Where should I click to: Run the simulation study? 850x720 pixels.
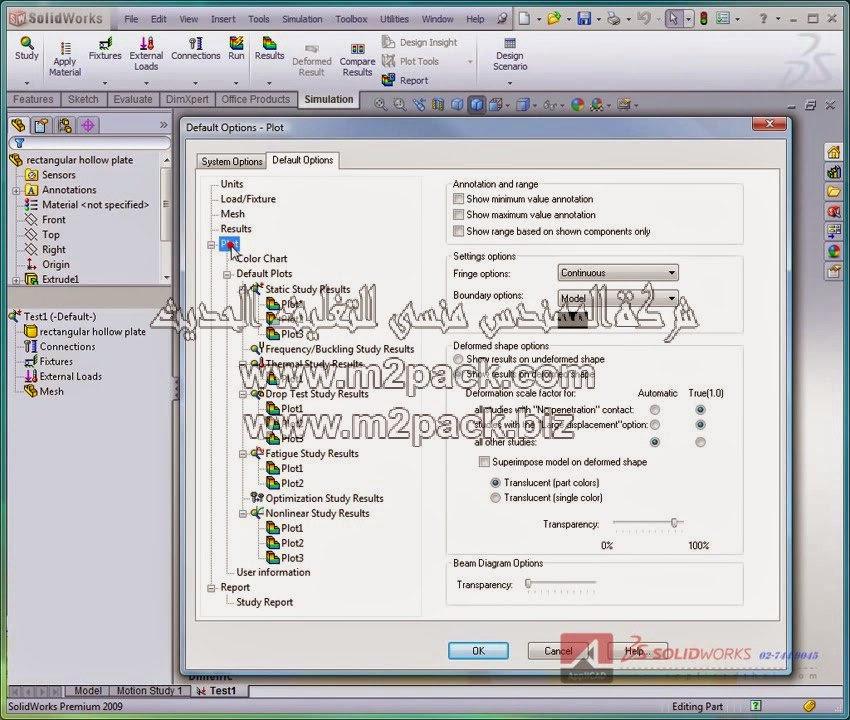[236, 48]
